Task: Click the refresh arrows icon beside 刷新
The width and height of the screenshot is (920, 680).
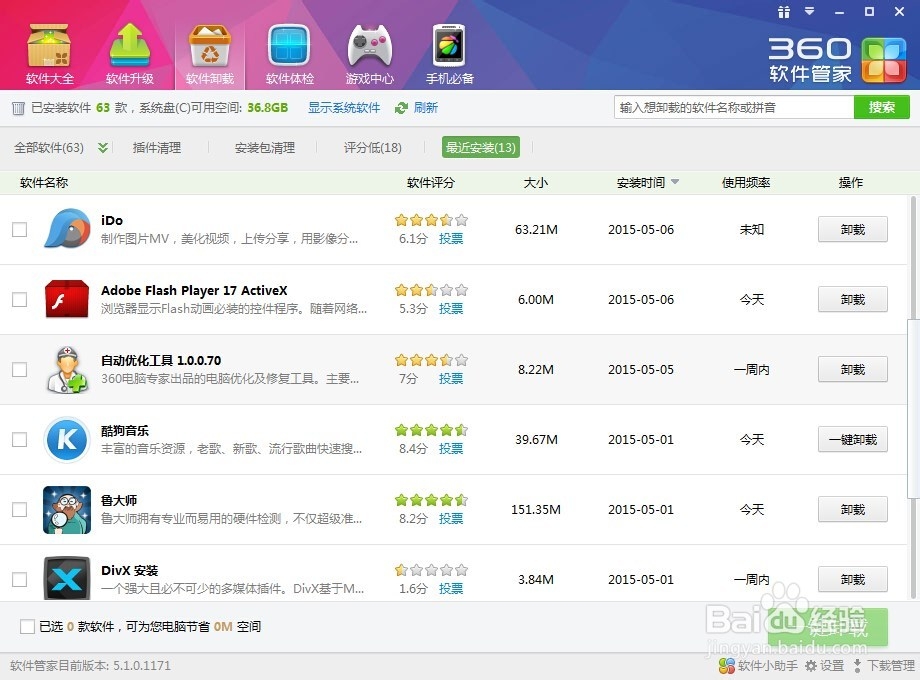Action: tap(401, 108)
